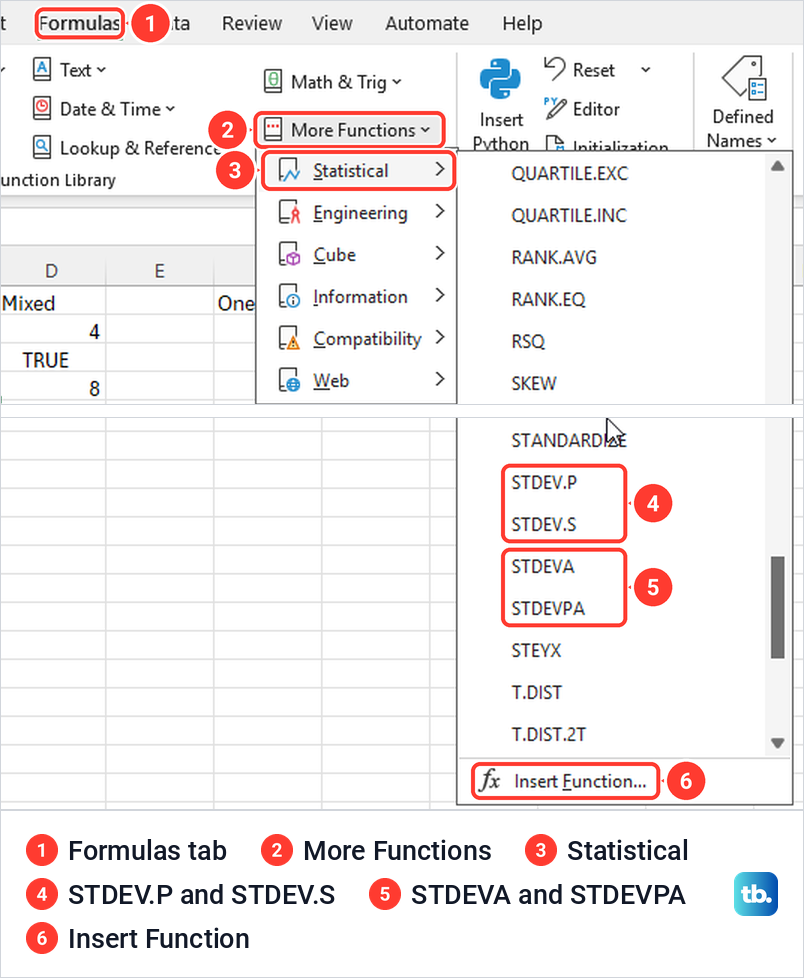Click the Compatibility warning-triangle icon
The height and width of the screenshot is (978, 804).
(x=289, y=338)
